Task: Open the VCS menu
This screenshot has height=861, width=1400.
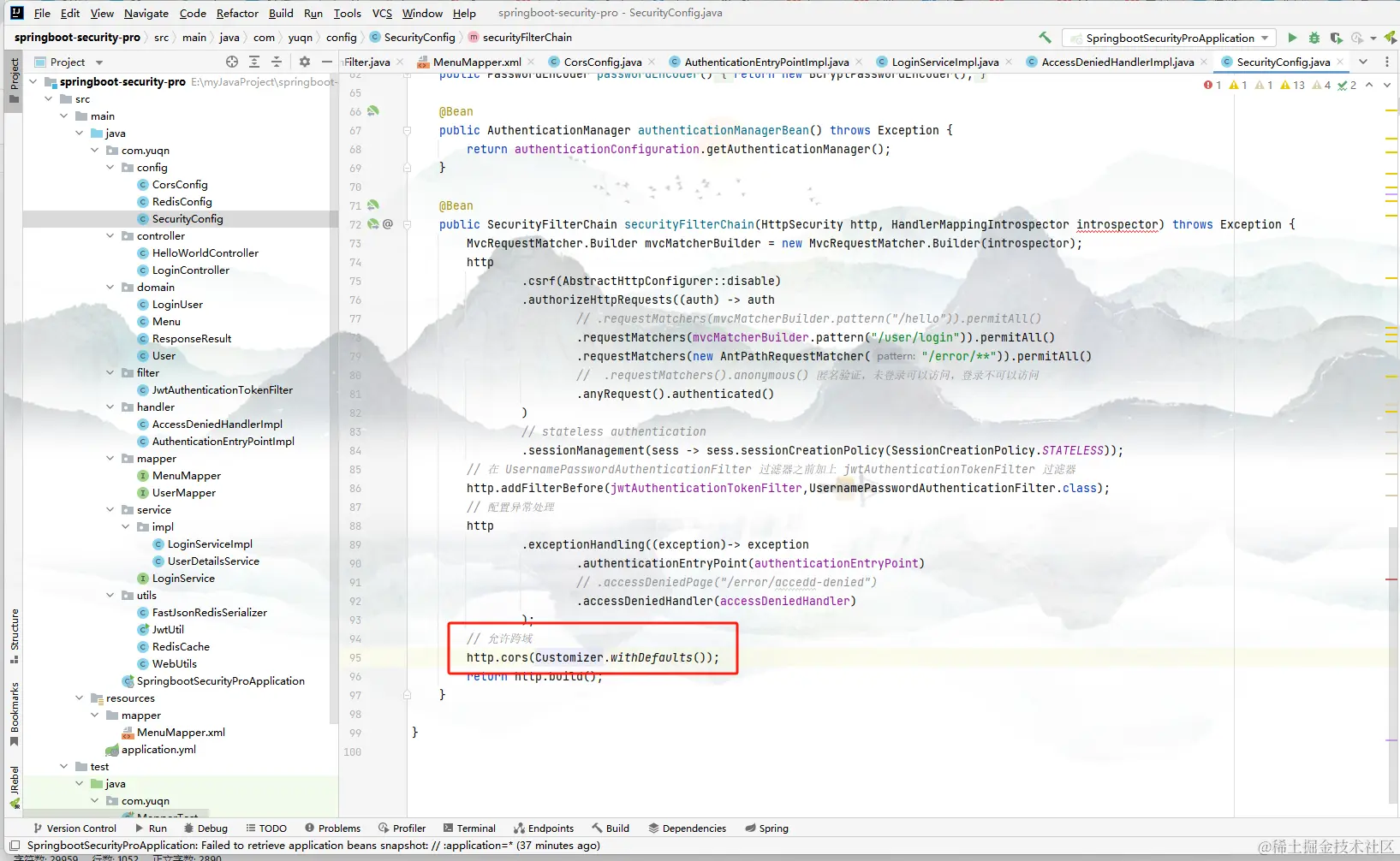Action: [382, 13]
